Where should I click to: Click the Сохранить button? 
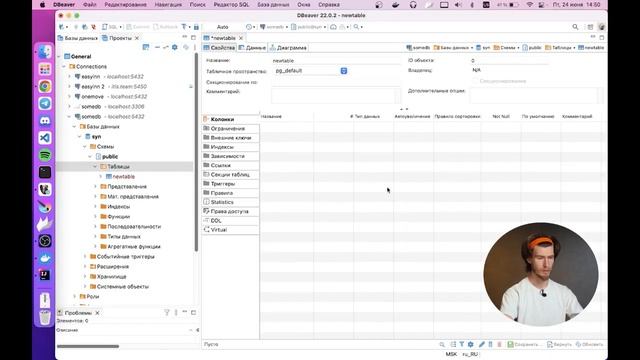click(x=524, y=344)
